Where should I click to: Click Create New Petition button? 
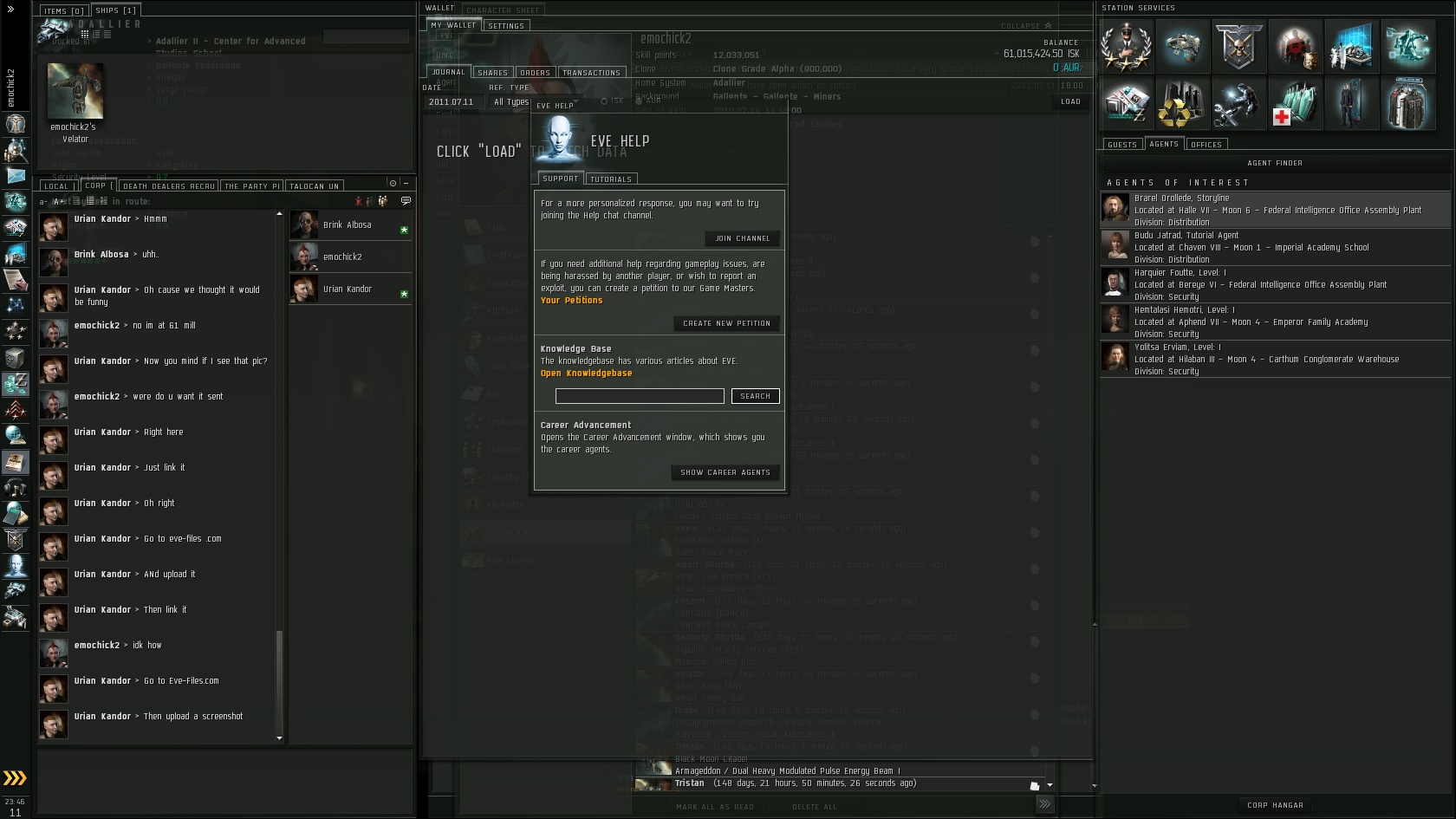point(726,323)
